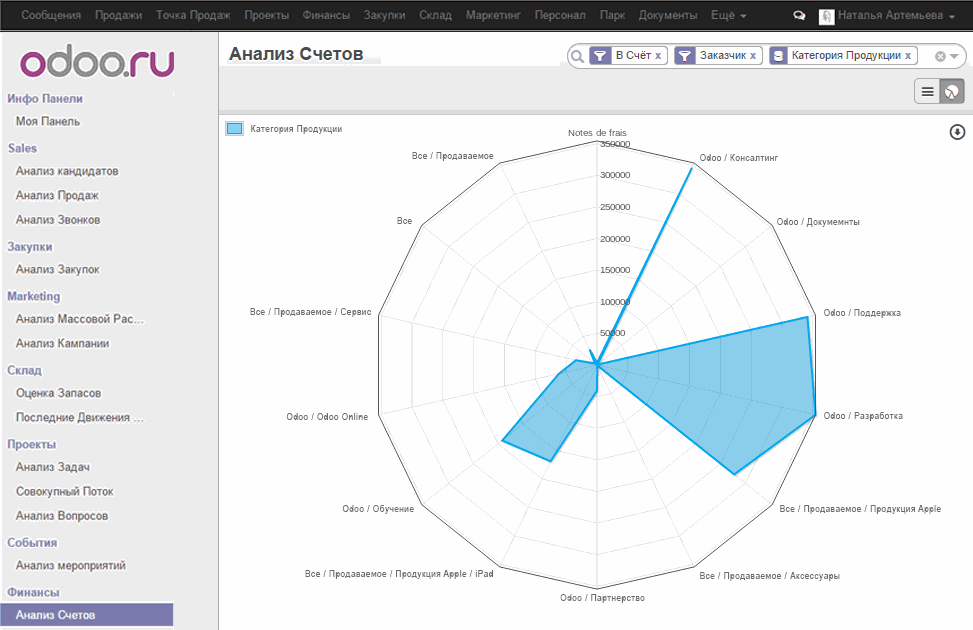Click the Odoo / Партнерство axis label
The image size is (973, 630).
click(602, 598)
